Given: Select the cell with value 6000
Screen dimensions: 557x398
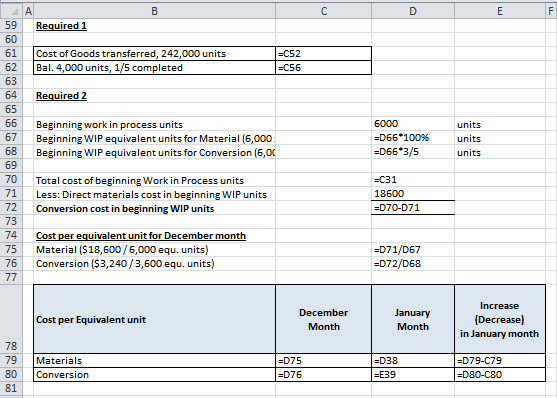Looking at the screenshot, I should pos(413,124).
